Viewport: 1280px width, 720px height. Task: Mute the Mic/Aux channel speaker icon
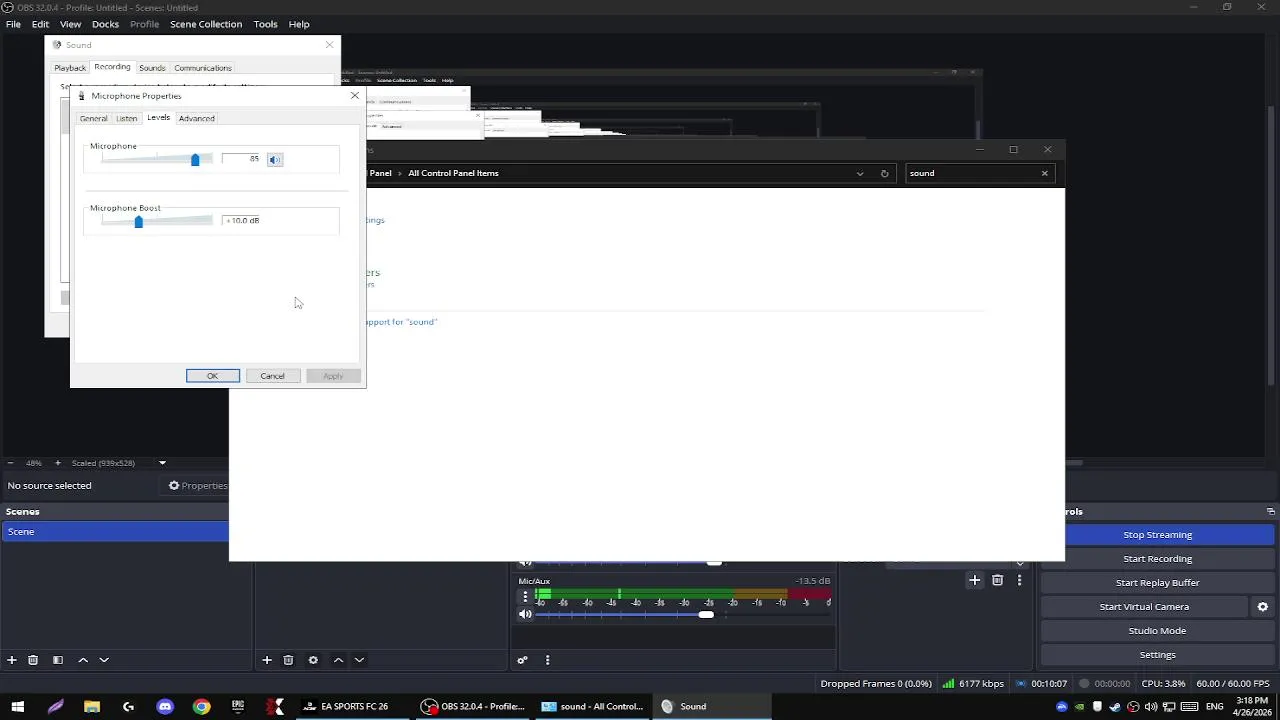525,614
